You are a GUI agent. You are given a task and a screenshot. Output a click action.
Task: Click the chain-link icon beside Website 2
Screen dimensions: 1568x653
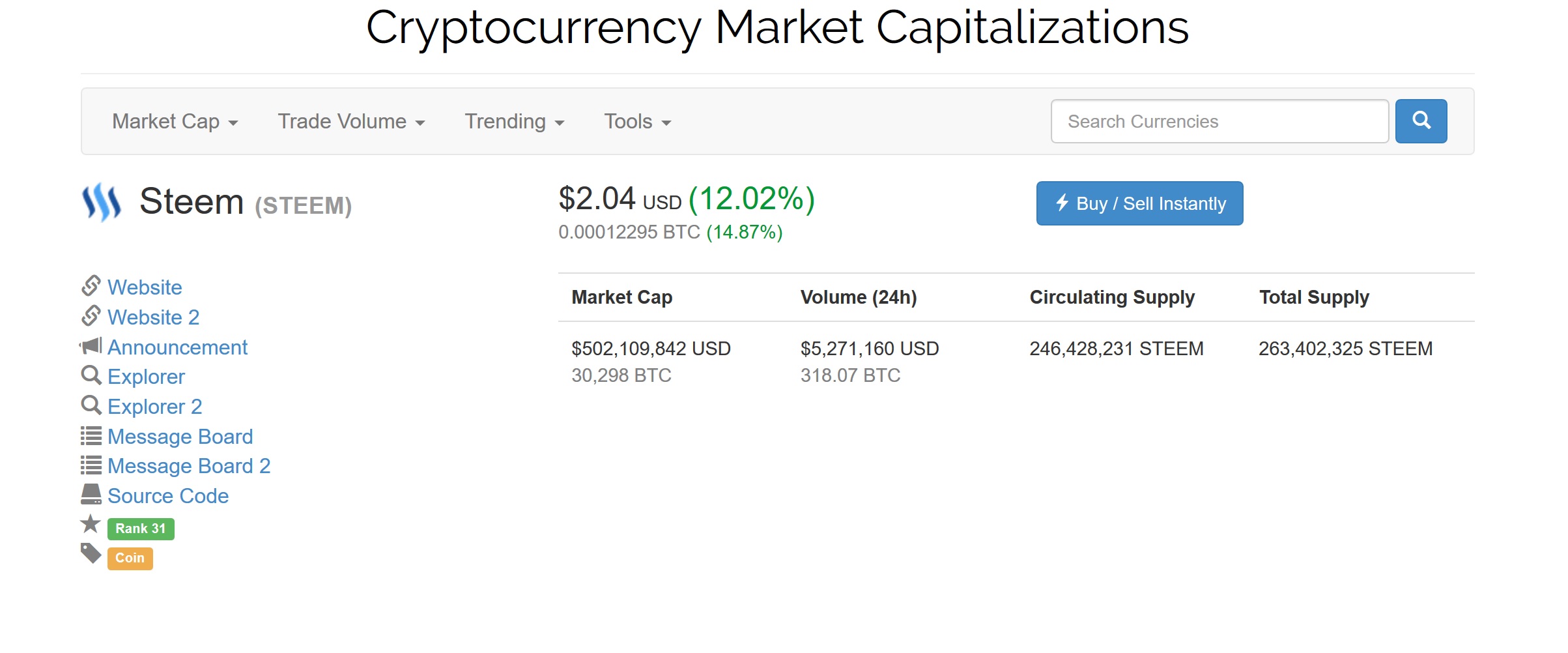(x=91, y=316)
